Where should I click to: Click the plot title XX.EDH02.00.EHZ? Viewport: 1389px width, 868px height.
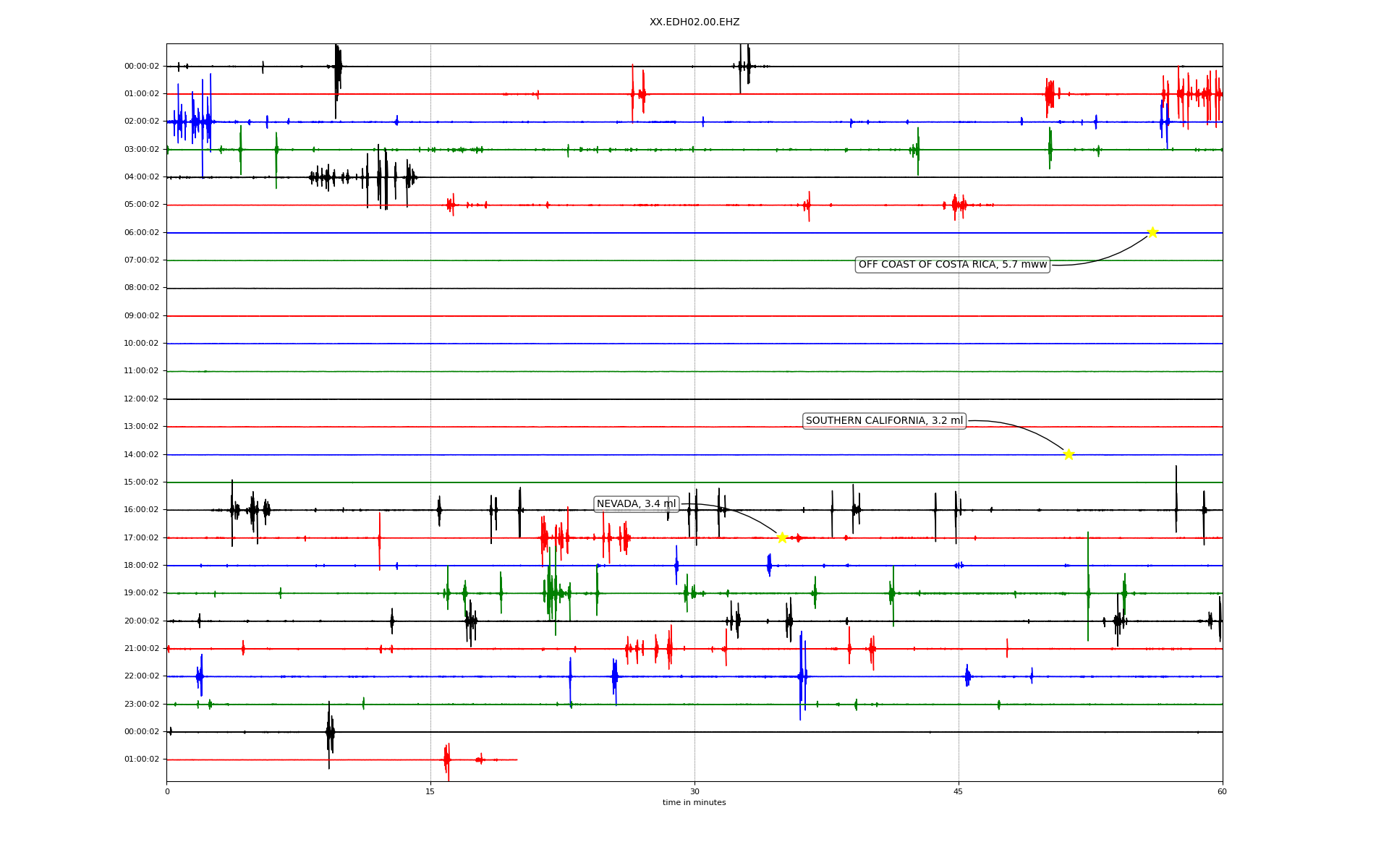[694, 22]
